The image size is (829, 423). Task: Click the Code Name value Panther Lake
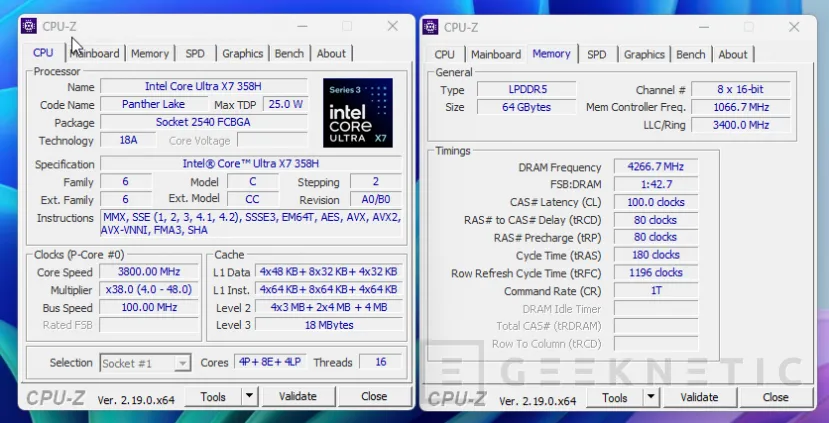click(x=153, y=104)
